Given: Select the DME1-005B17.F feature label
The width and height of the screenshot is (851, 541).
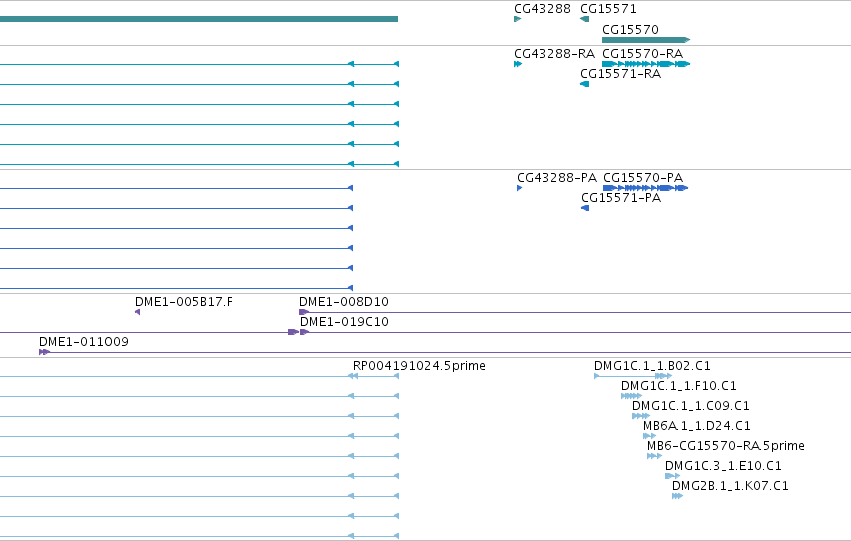Looking at the screenshot, I should point(184,302).
